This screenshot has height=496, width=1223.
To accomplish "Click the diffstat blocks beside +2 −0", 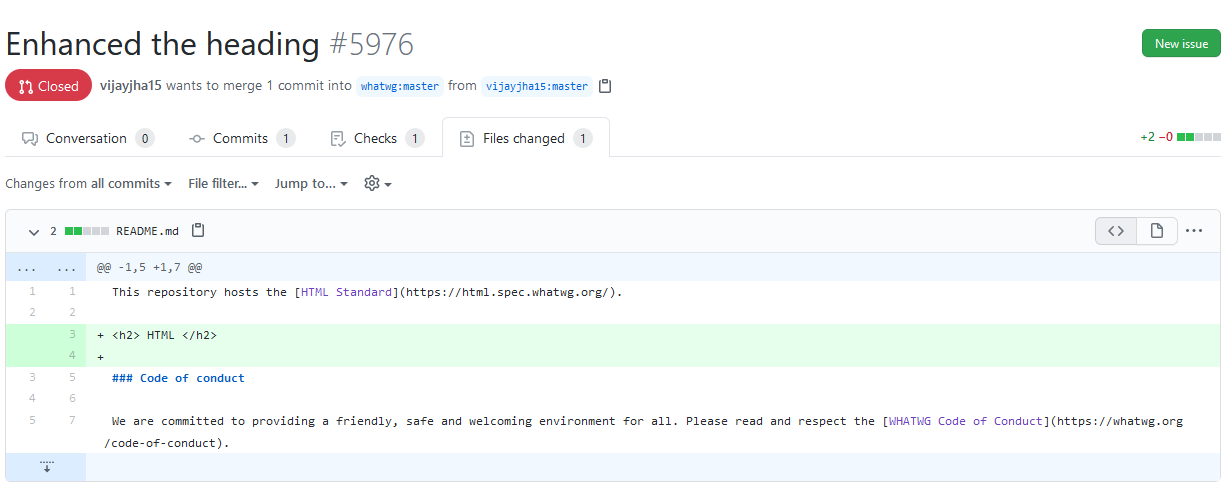I will [1199, 137].
